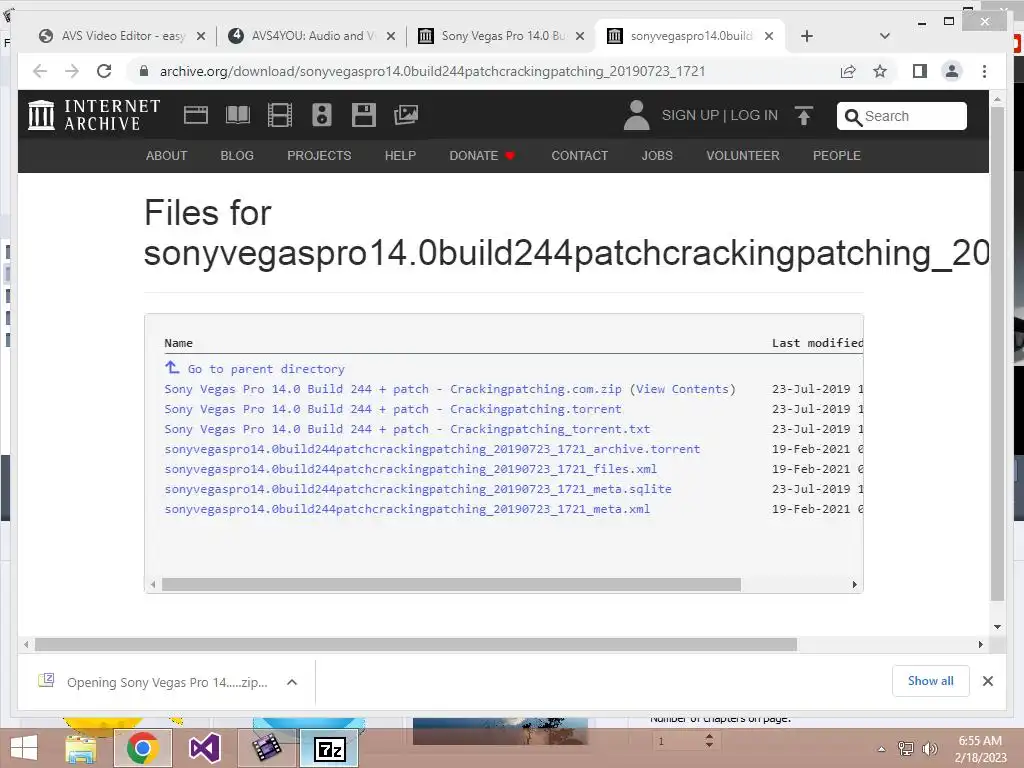This screenshot has height=768, width=1024.
Task: Click the browser Back arrow
Action: (x=40, y=71)
